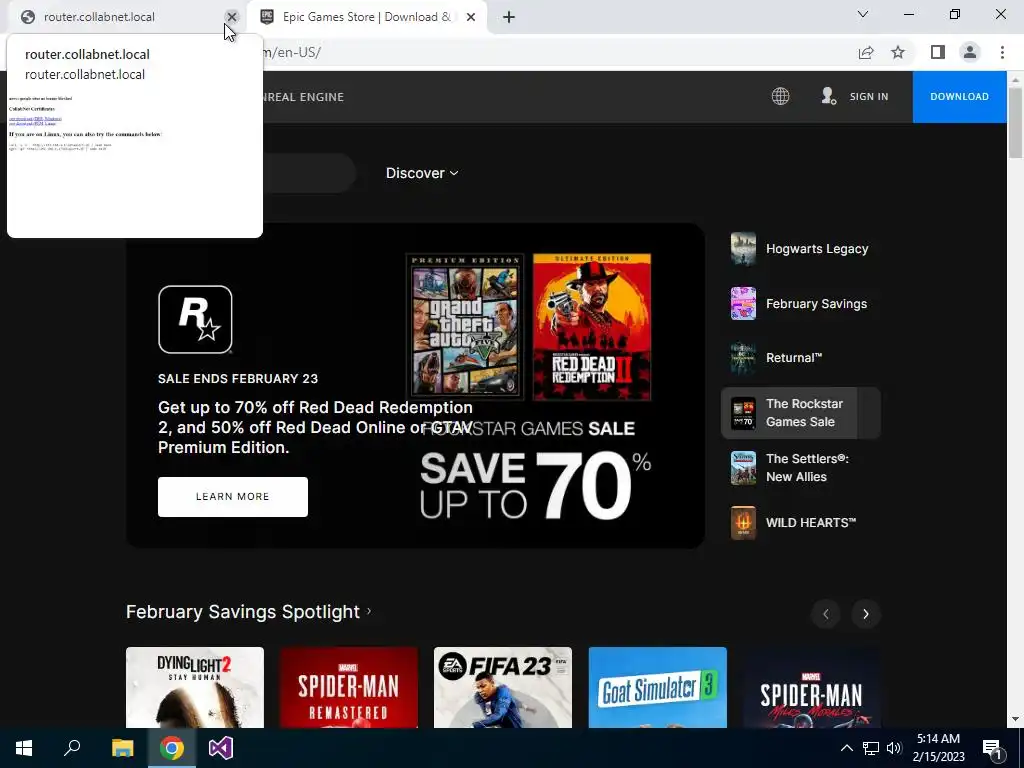The image size is (1024, 768).
Task: Click the Hogwarts Legacy thumbnail icon
Action: pos(743,249)
